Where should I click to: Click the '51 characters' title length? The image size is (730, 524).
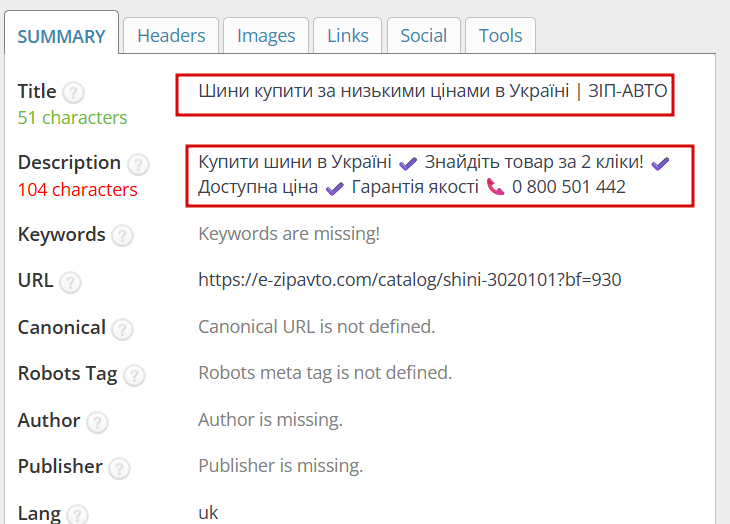pyautogui.click(x=72, y=118)
